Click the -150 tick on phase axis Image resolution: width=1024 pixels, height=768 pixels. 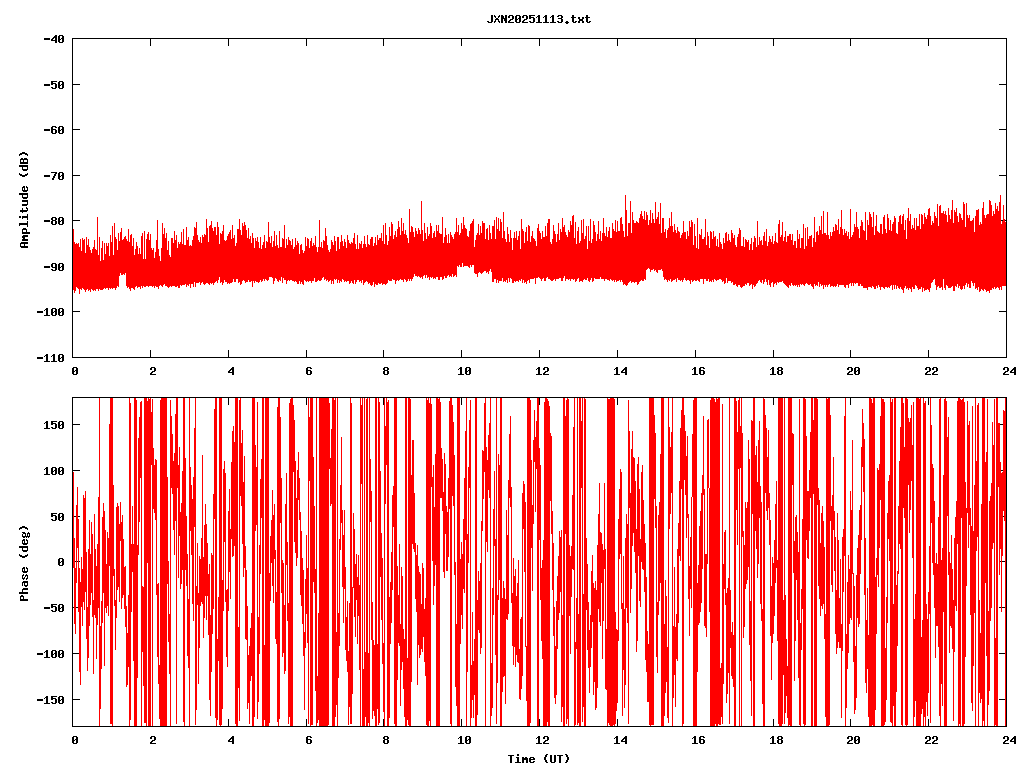51,699
